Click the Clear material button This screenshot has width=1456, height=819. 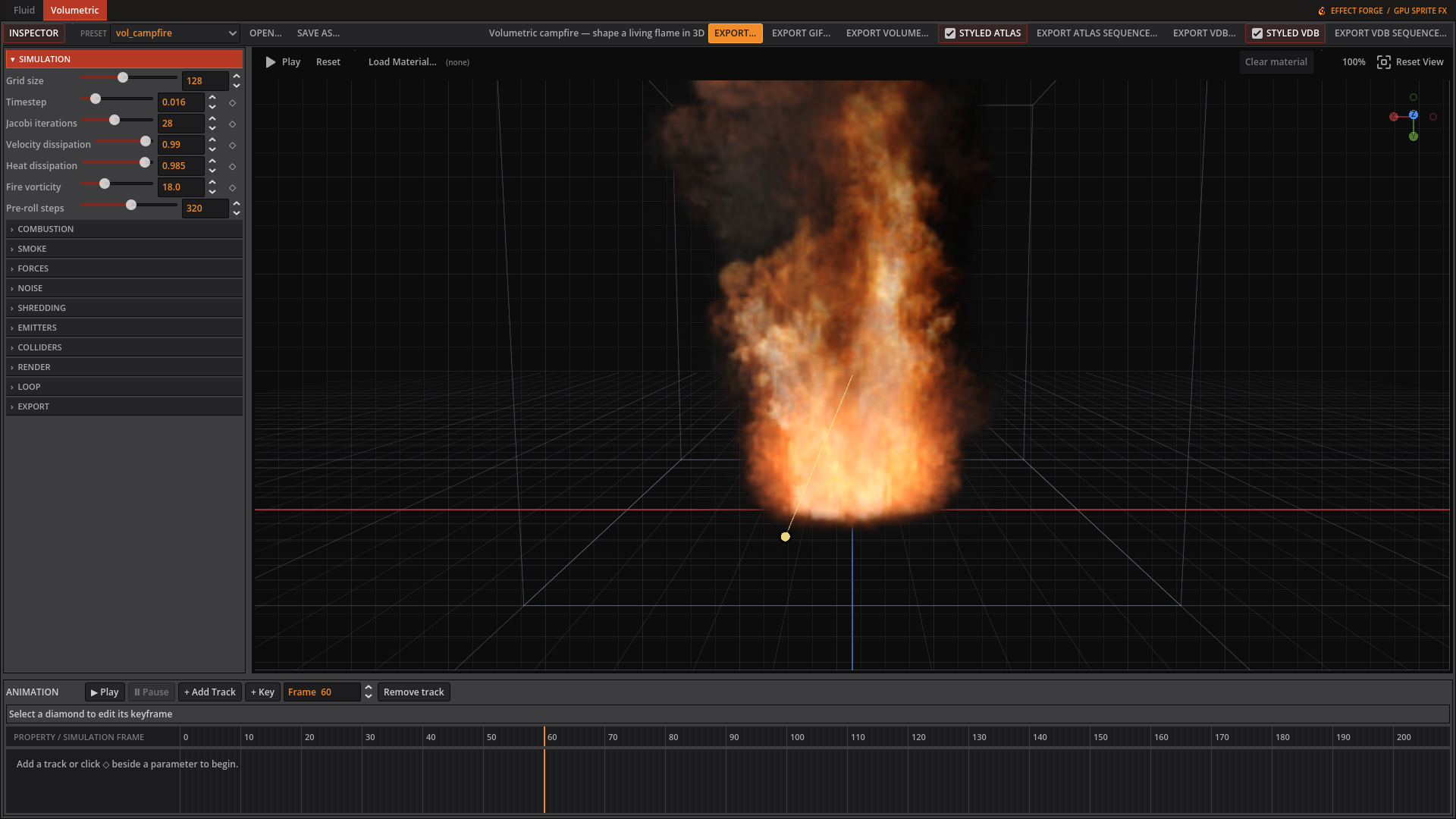coord(1276,62)
